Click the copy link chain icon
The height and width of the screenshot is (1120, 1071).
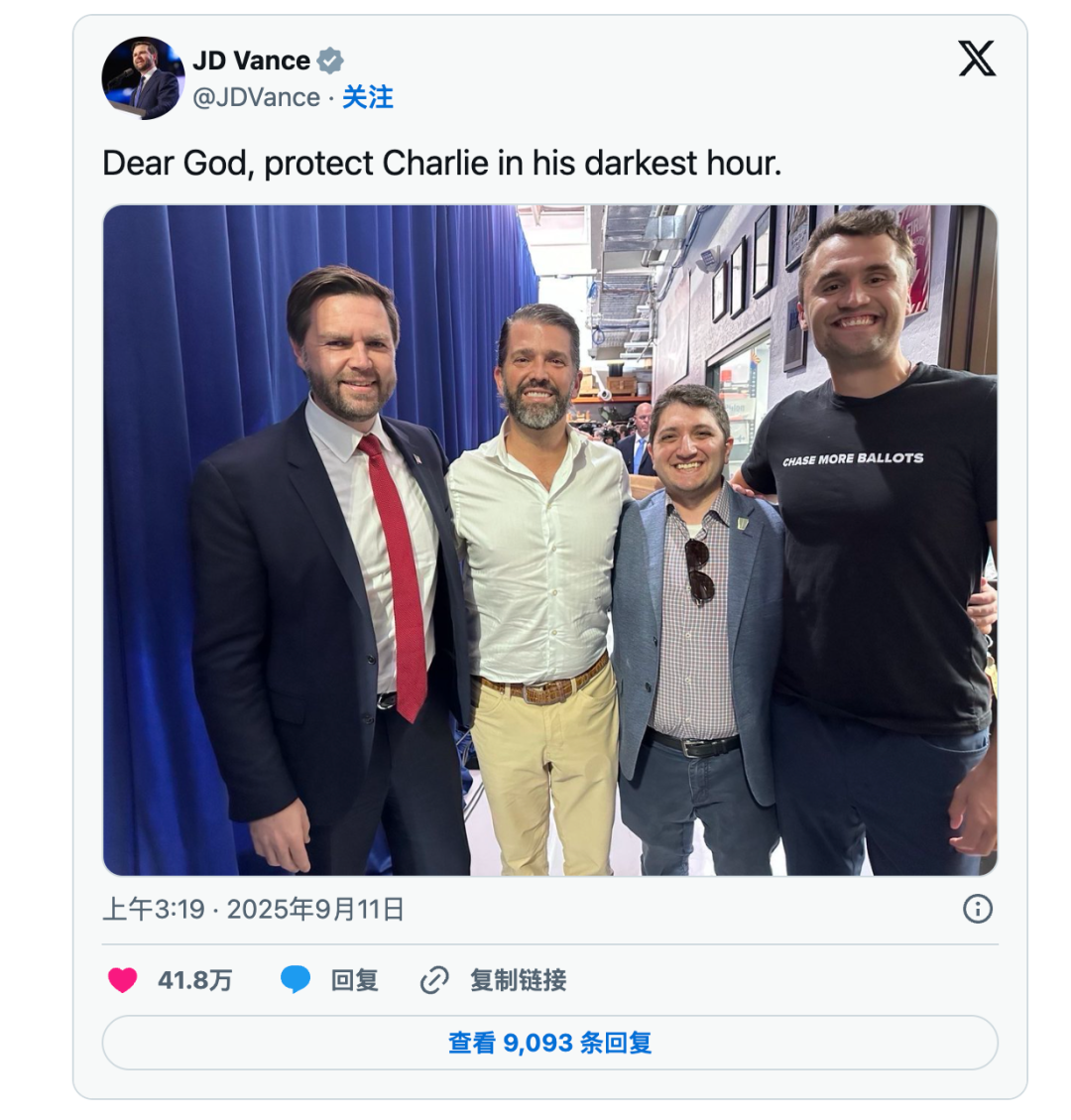pos(434,980)
